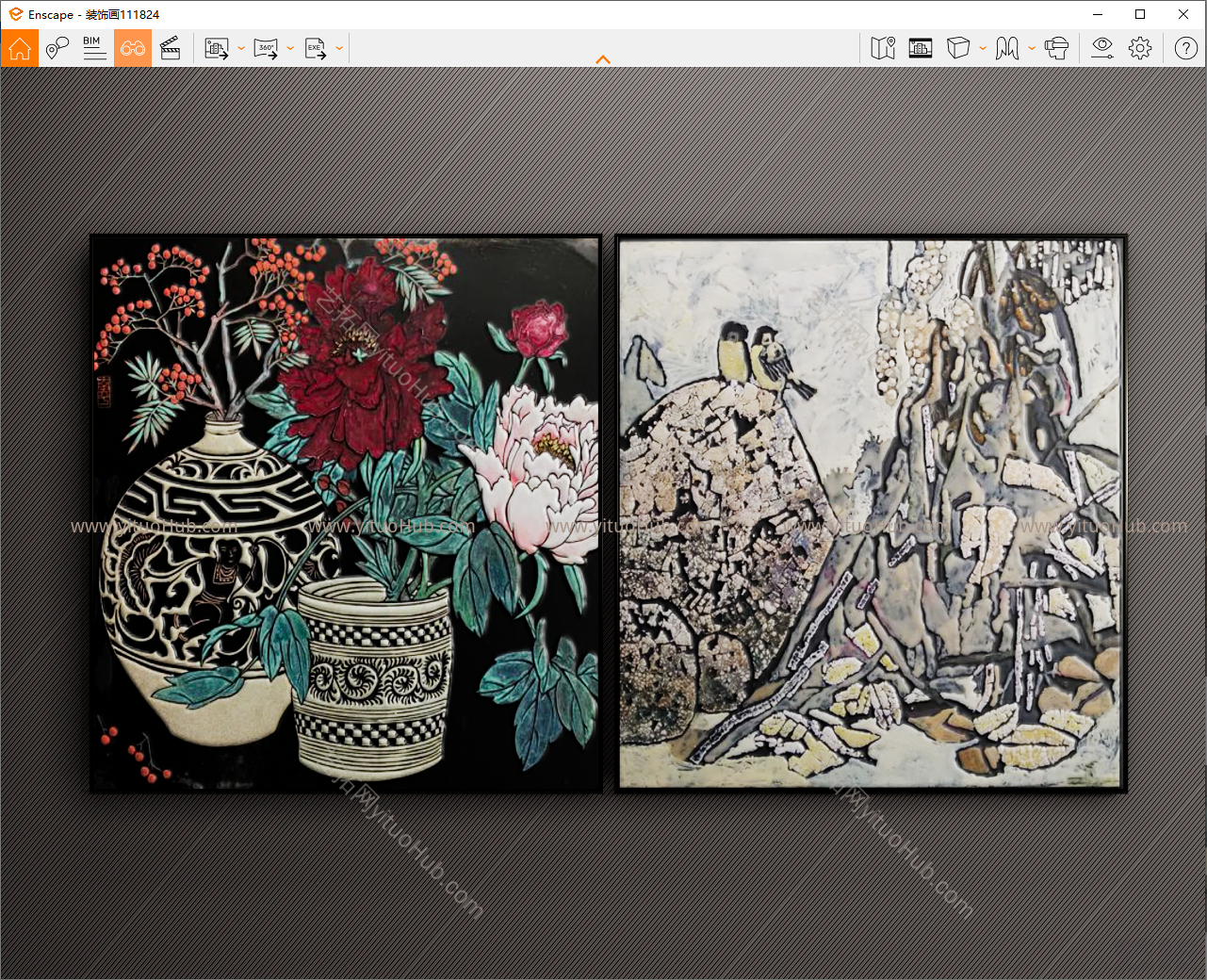The image size is (1207, 980).
Task: Expand screenshot export options dropdown
Action: click(241, 48)
